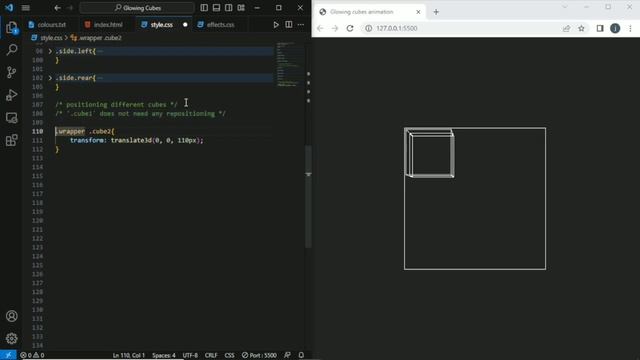Run the file using the play icon
This screenshot has height=360, width=640.
pos(276,25)
